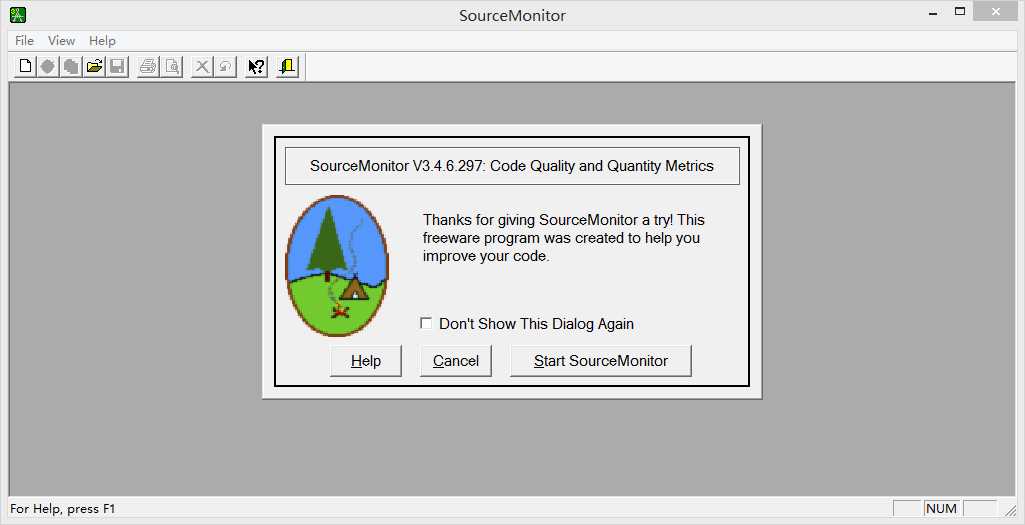Click the campfire tent logo image

coord(337,265)
